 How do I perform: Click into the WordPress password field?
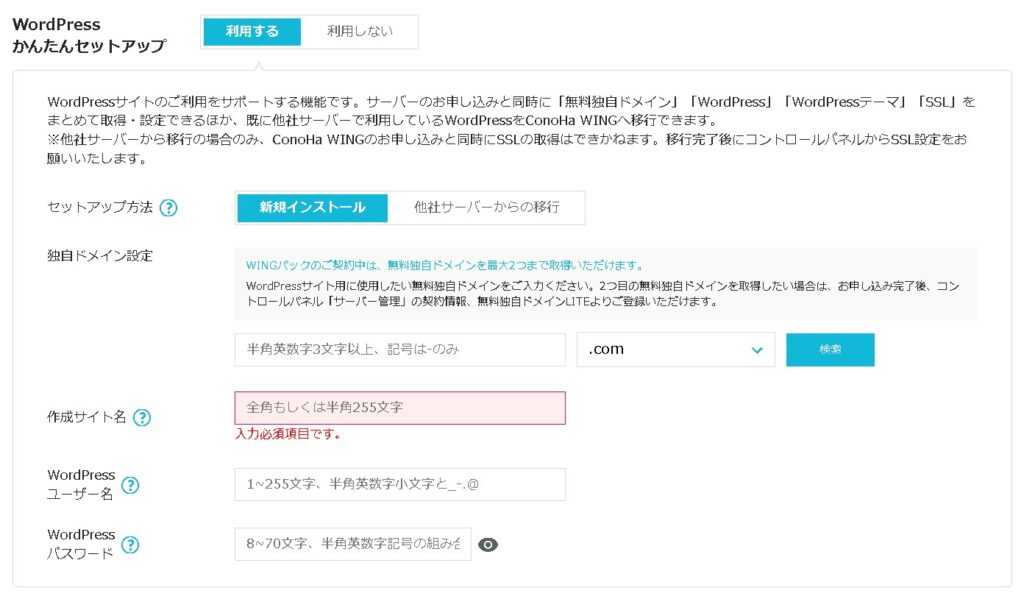(x=353, y=545)
